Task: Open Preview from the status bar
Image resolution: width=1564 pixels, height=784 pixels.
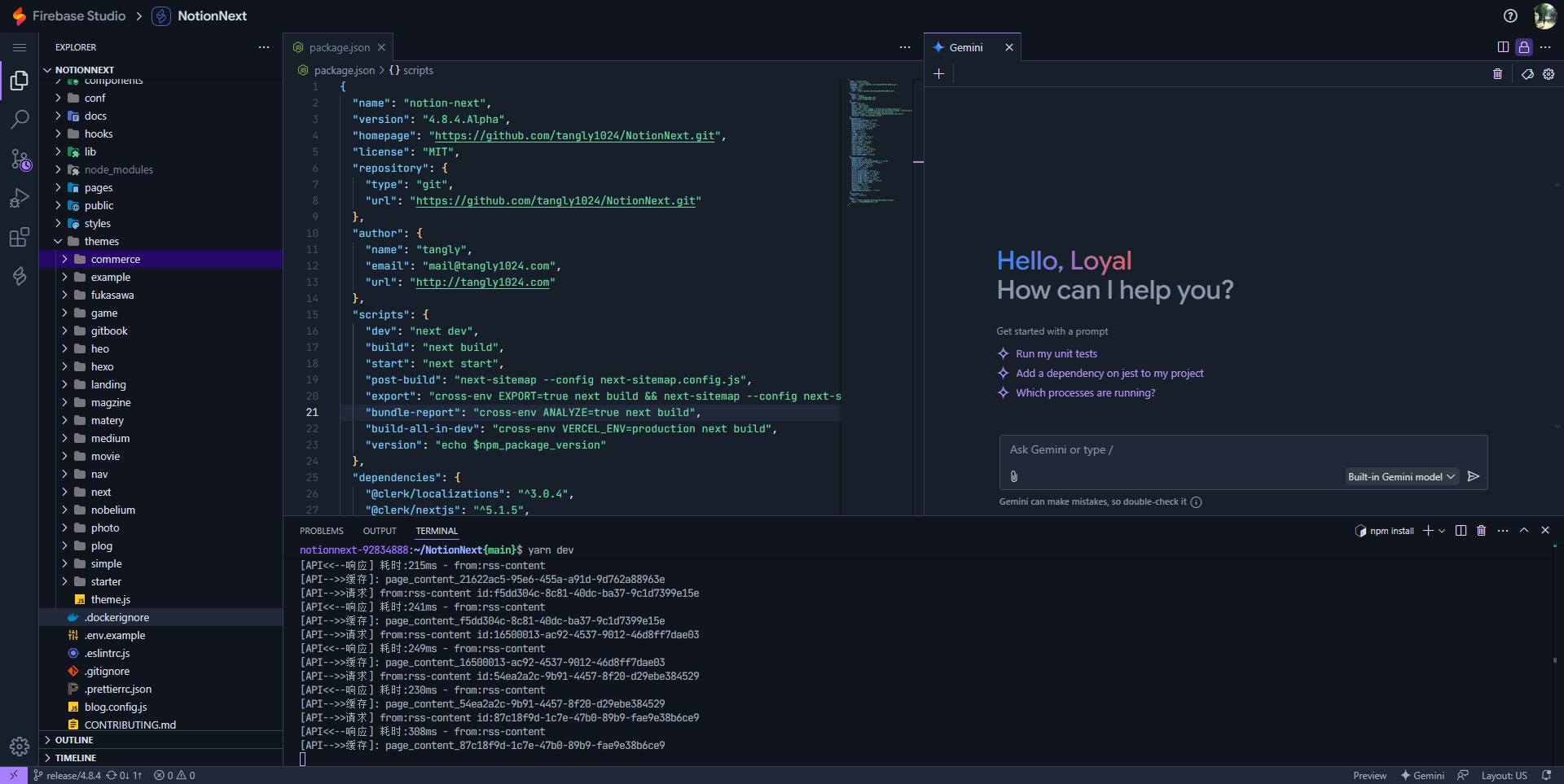Action: (x=1369, y=776)
